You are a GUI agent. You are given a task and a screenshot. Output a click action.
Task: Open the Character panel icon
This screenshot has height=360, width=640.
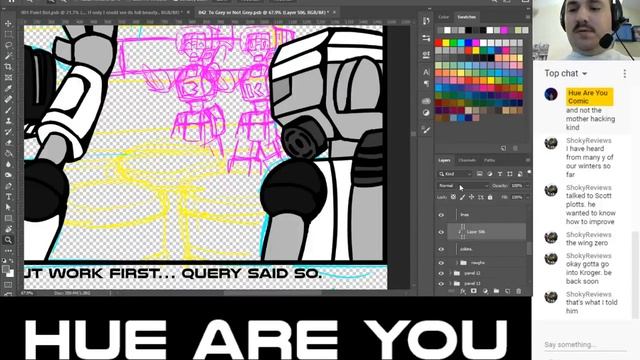point(426,72)
